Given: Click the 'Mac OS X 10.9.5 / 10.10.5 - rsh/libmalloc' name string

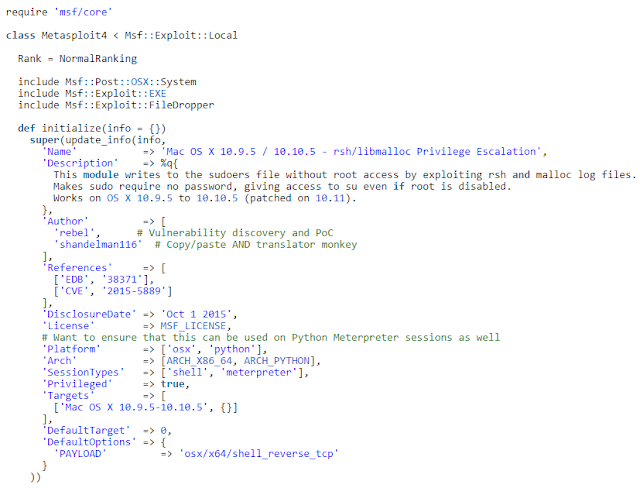Looking at the screenshot, I should tap(351, 151).
